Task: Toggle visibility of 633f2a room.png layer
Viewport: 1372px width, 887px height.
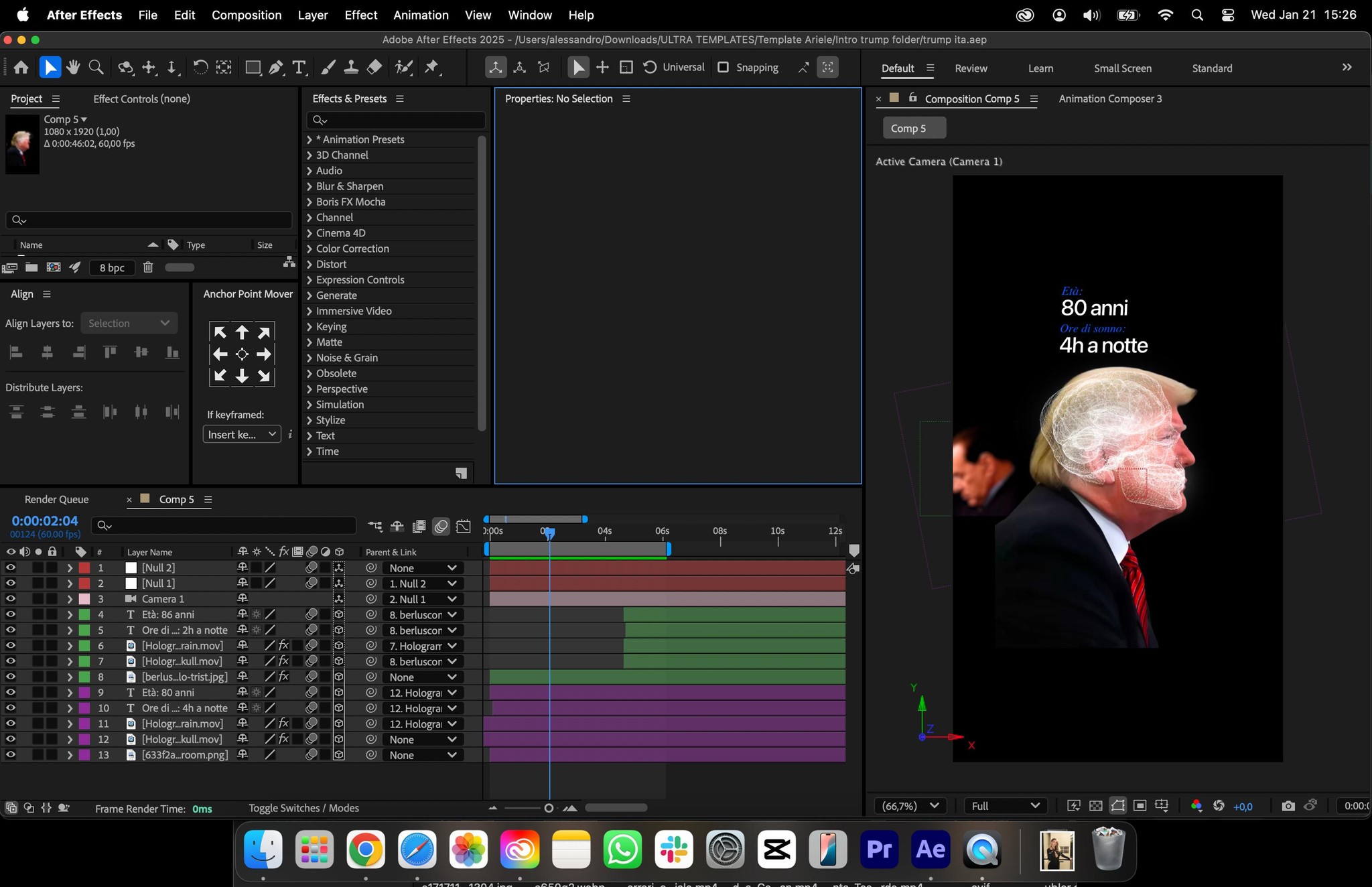Action: (11, 755)
